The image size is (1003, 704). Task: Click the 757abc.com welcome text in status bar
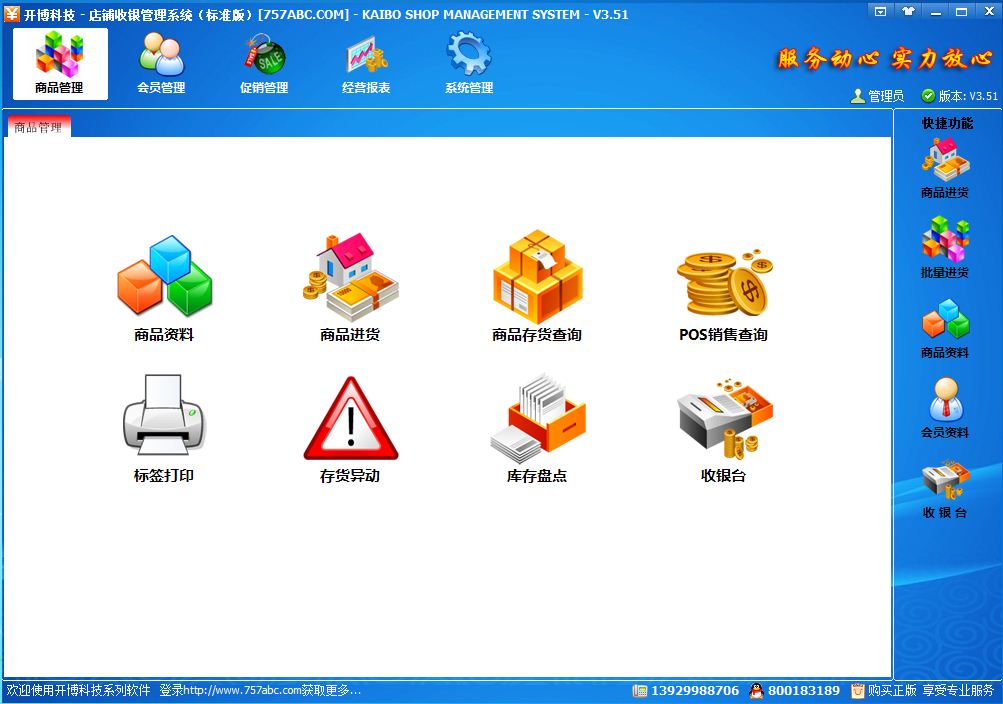(184, 691)
